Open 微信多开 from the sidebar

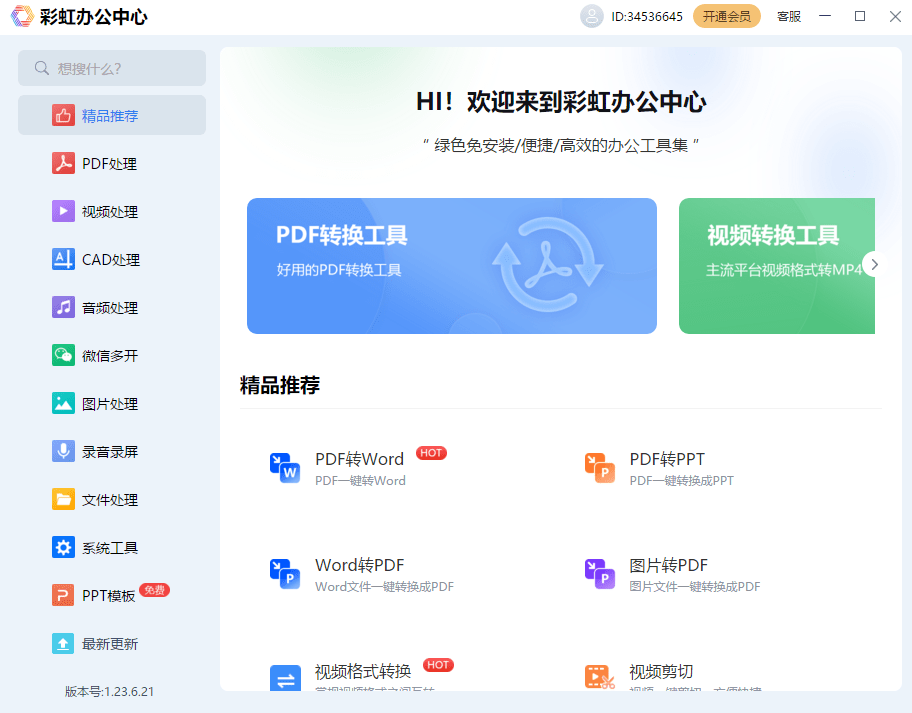110,355
